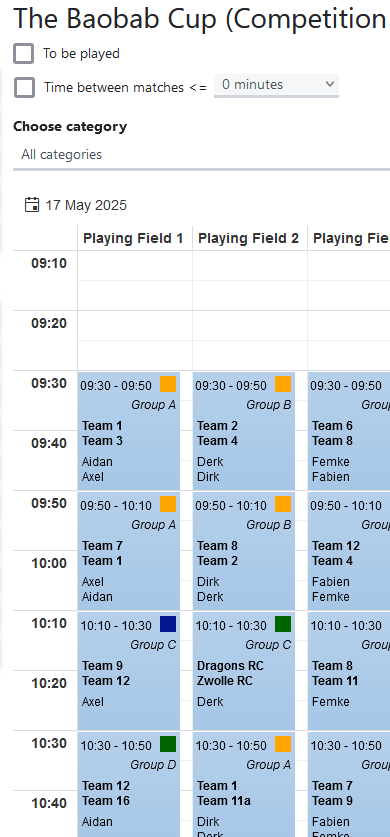Click the empty 09:10 slot on Playing Field 1
Screen dimensions: 390x837
(135, 266)
